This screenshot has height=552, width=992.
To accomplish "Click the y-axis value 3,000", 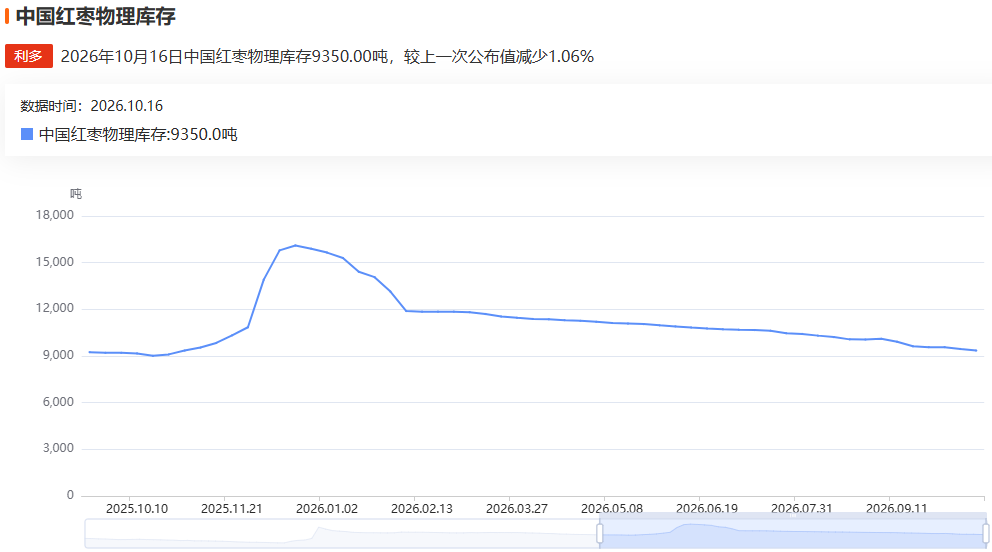I will (x=58, y=448).
